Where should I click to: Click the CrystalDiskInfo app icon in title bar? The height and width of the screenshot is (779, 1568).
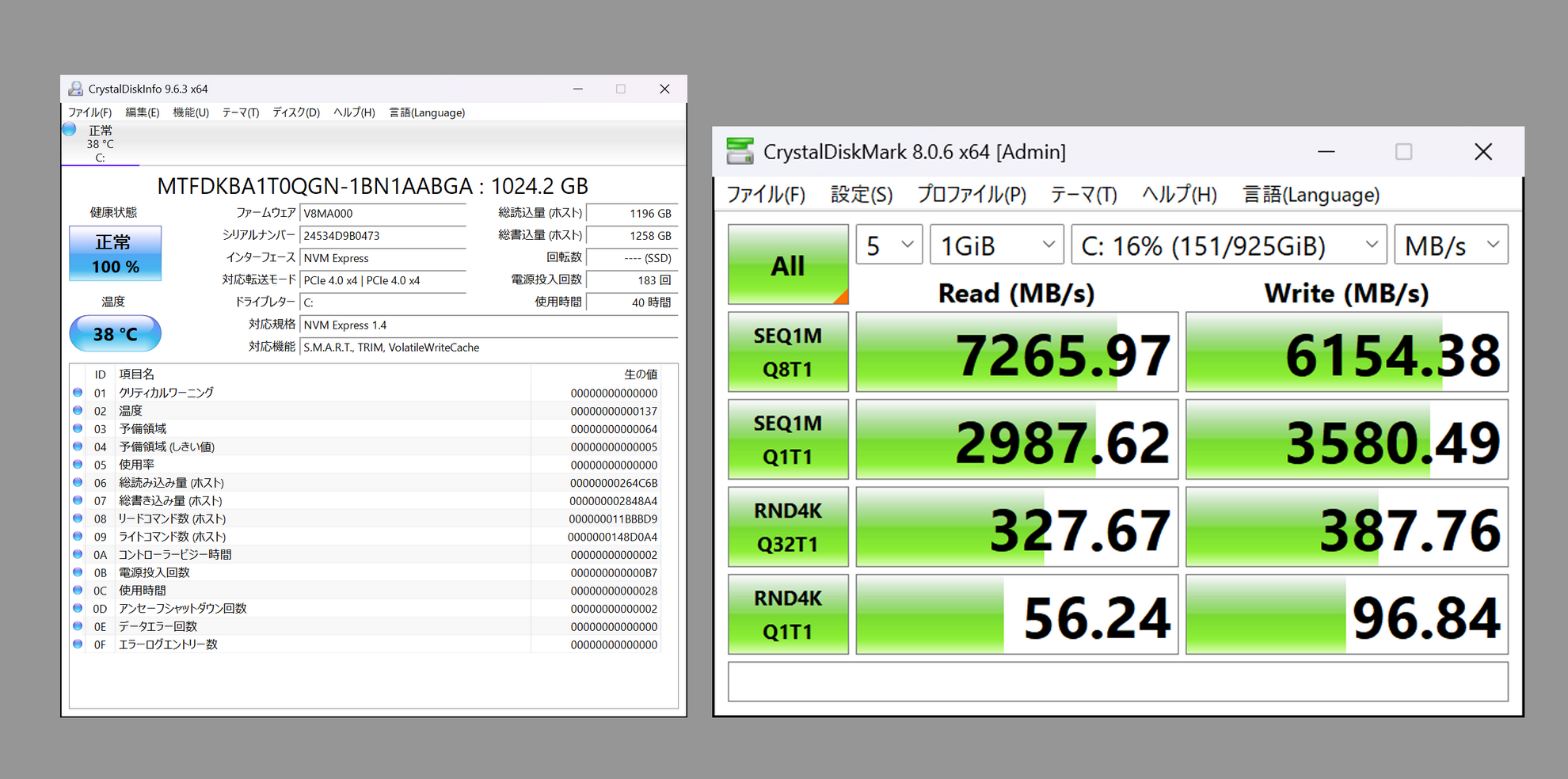pyautogui.click(x=76, y=89)
